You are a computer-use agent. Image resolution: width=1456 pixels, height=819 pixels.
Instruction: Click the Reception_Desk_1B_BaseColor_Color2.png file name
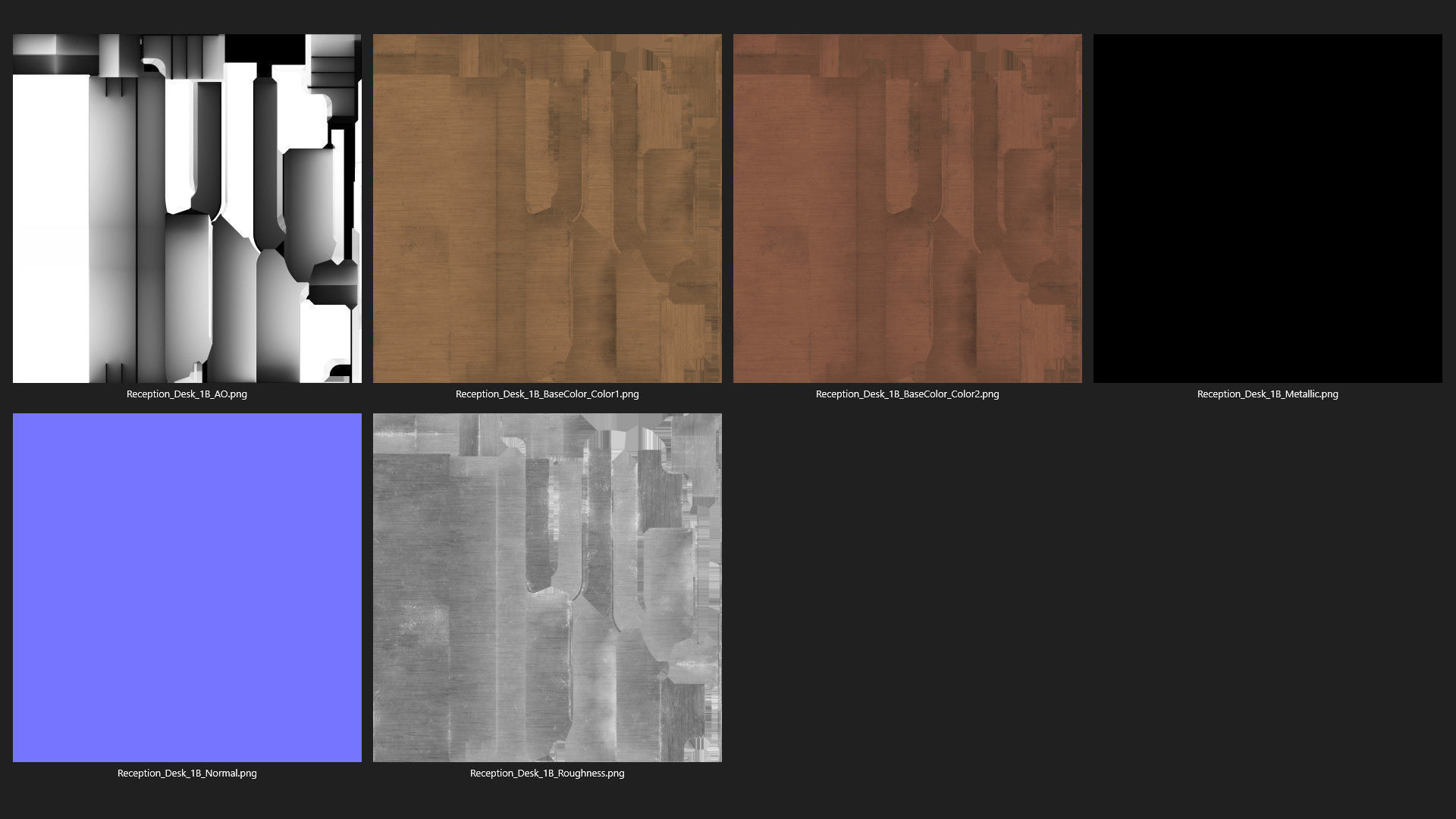tap(907, 394)
